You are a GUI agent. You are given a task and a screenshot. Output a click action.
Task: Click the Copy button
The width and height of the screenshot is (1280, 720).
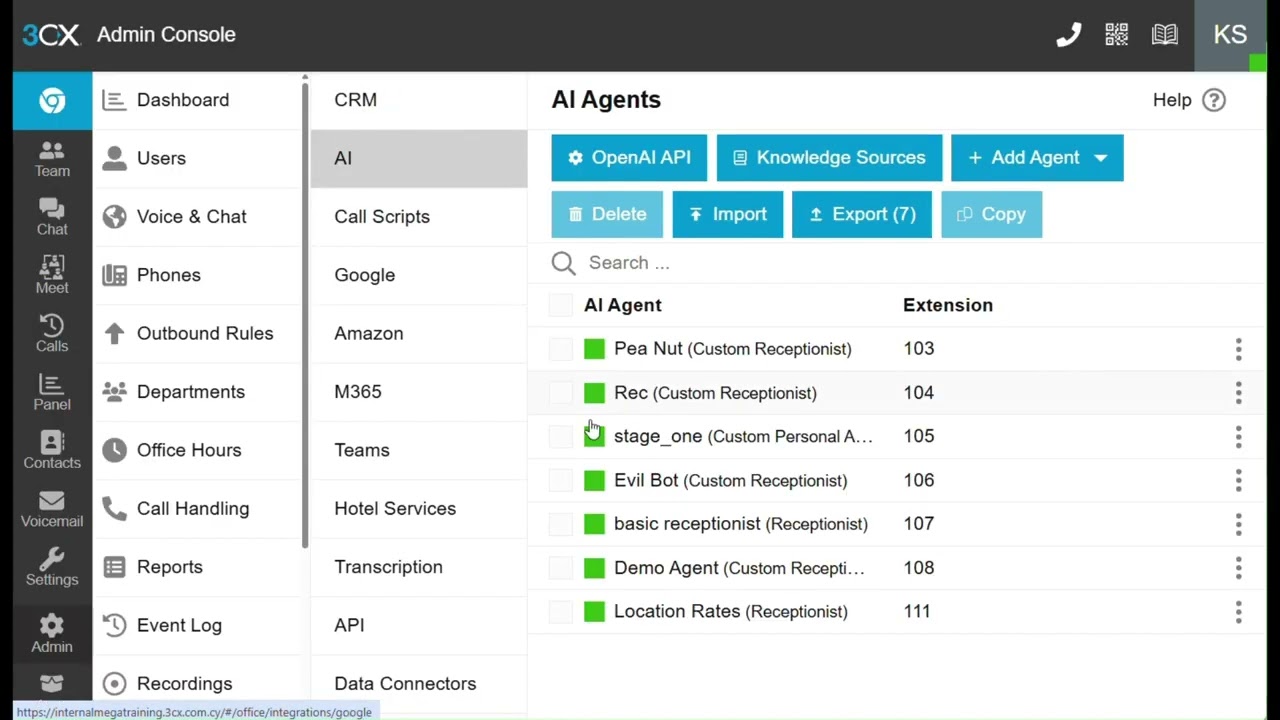[x=992, y=214]
